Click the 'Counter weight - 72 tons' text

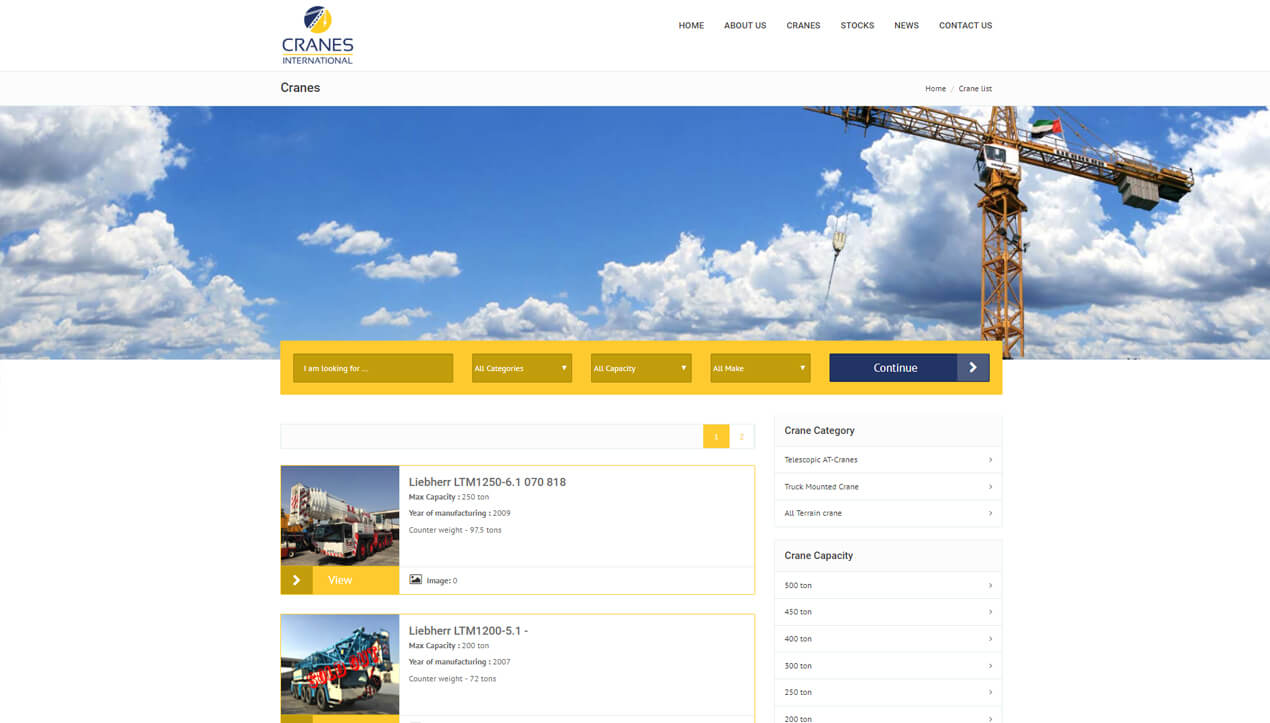coord(452,679)
